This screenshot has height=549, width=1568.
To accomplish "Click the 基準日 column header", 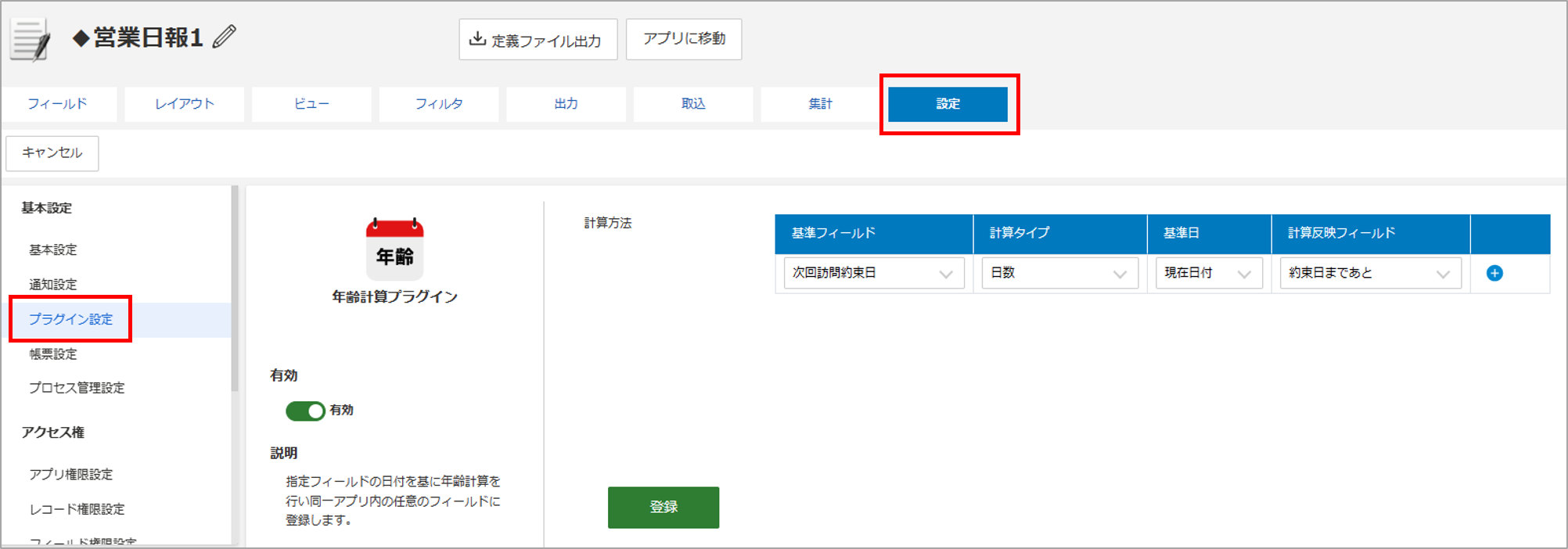I will point(1210,234).
